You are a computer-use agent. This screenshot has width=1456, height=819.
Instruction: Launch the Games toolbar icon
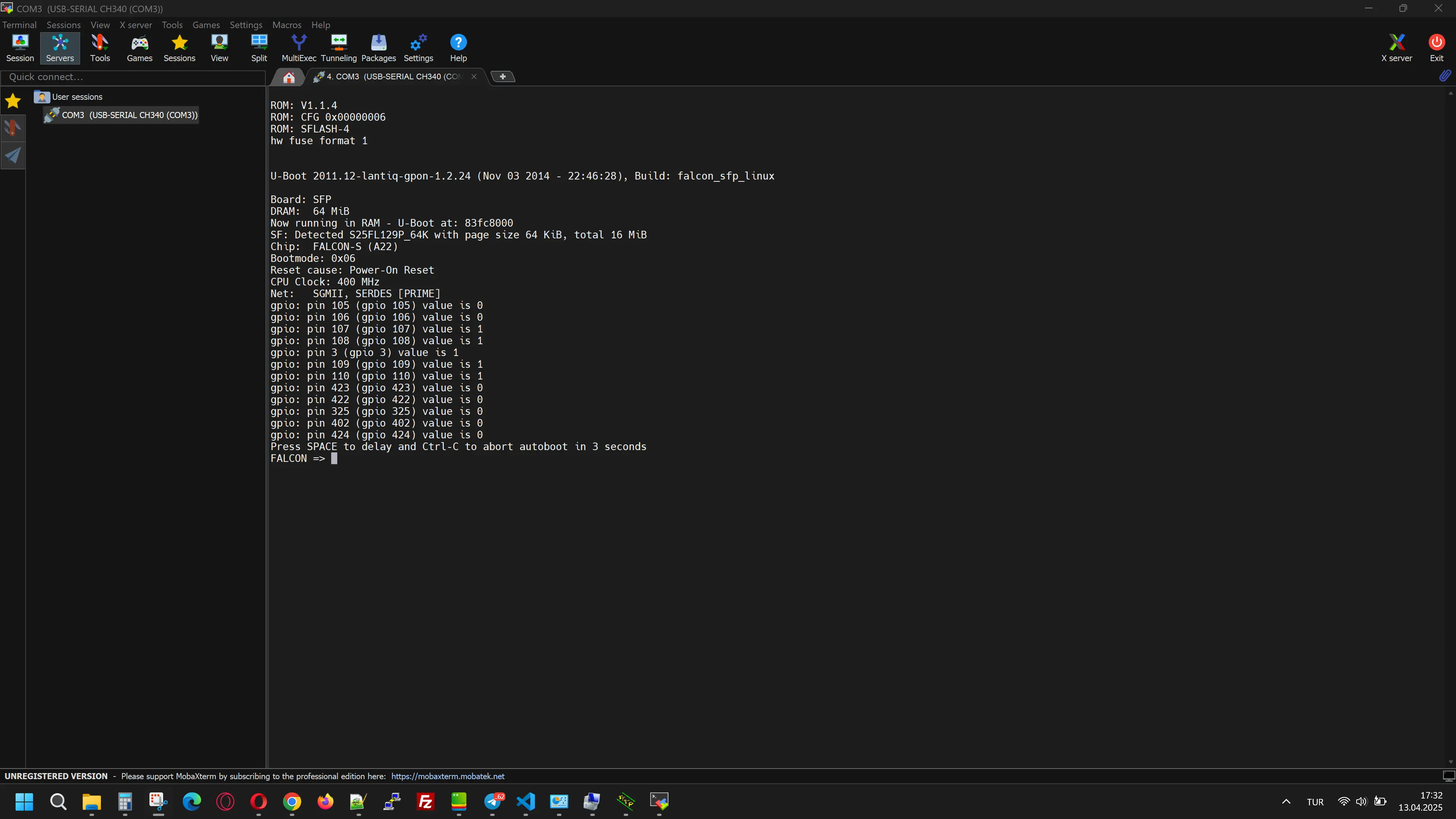coord(140,48)
